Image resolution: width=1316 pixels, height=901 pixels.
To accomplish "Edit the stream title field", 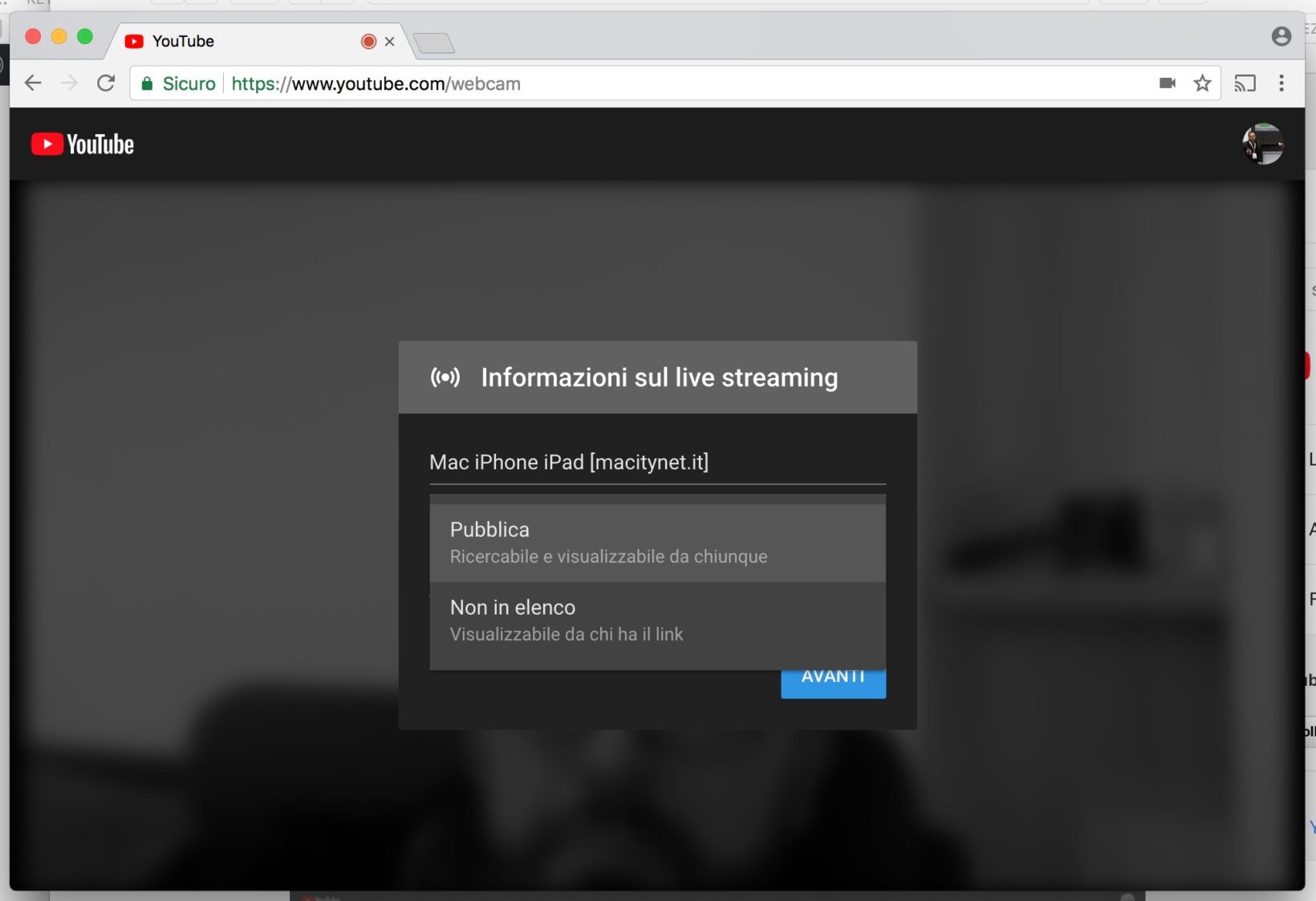I will tap(658, 463).
